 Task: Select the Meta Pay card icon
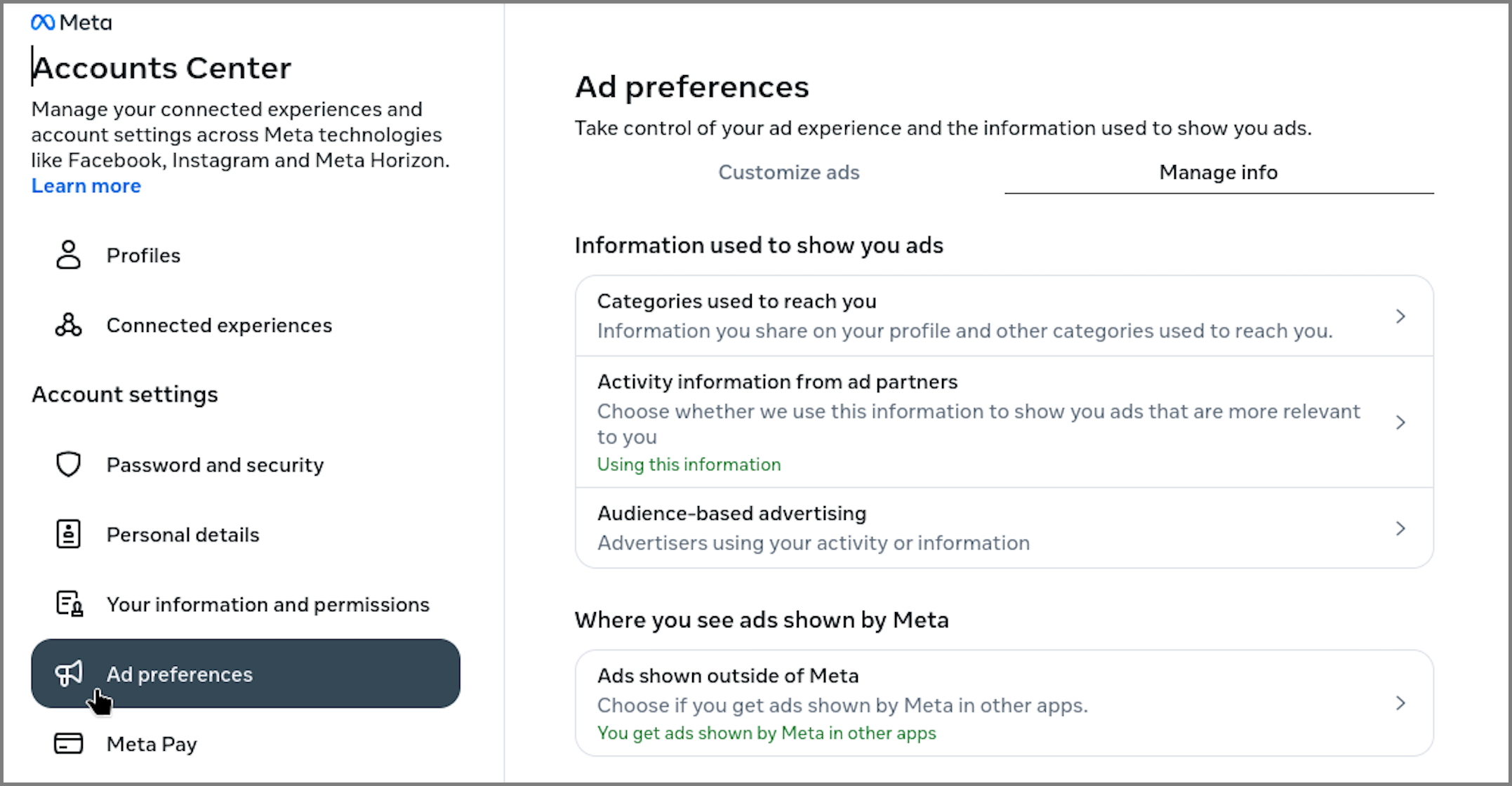(67, 743)
